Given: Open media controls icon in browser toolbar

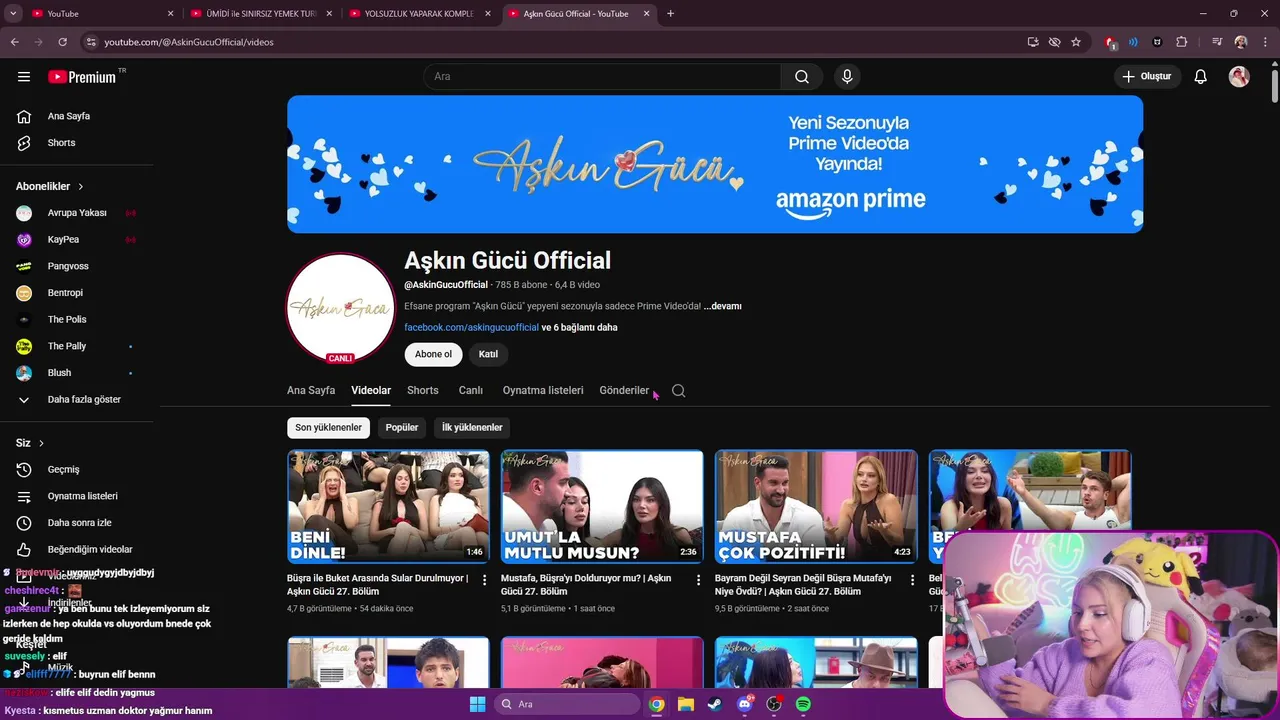Looking at the screenshot, I should coord(1217,42).
